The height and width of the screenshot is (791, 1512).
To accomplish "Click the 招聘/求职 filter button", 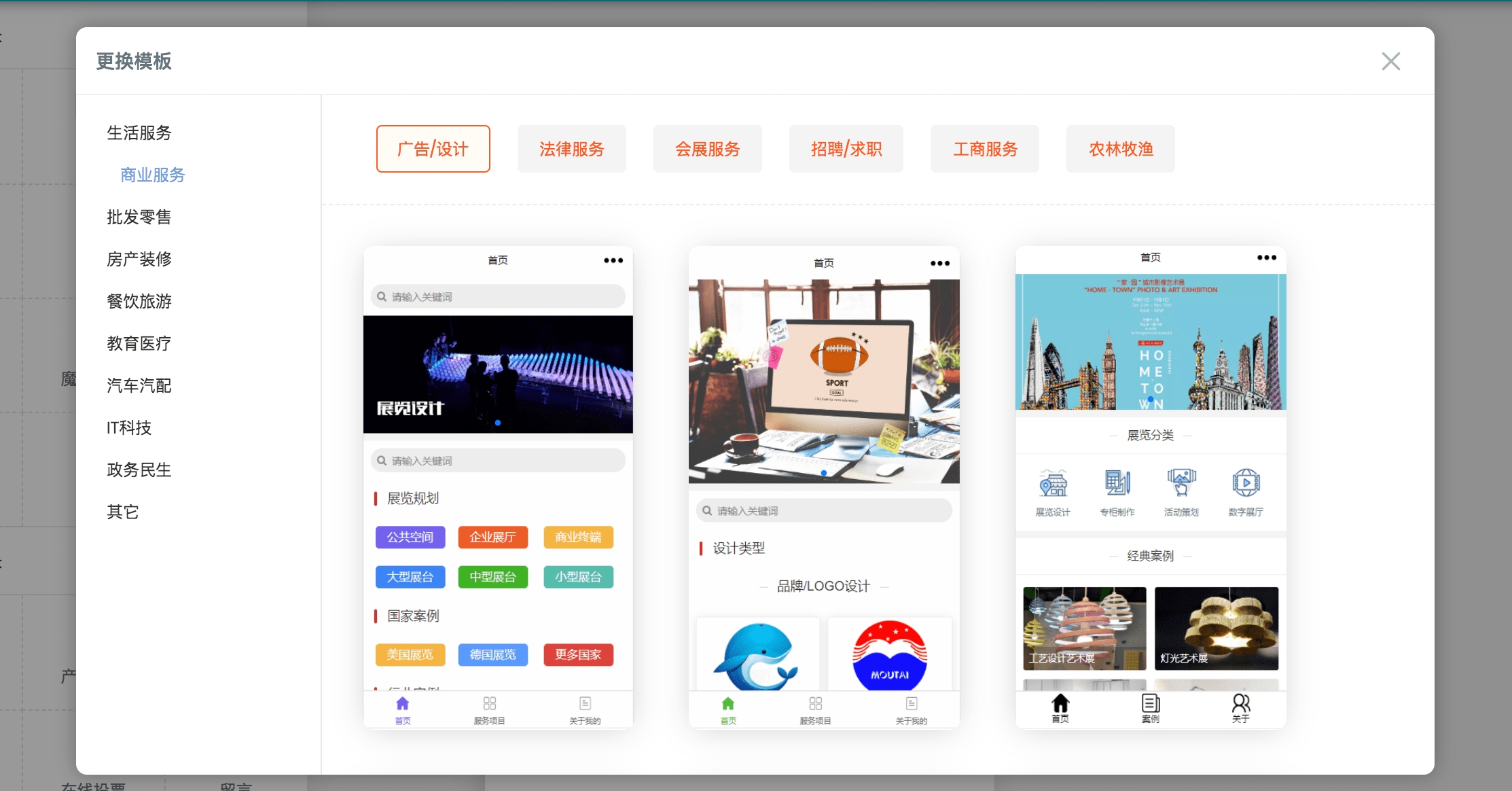I will point(846,149).
